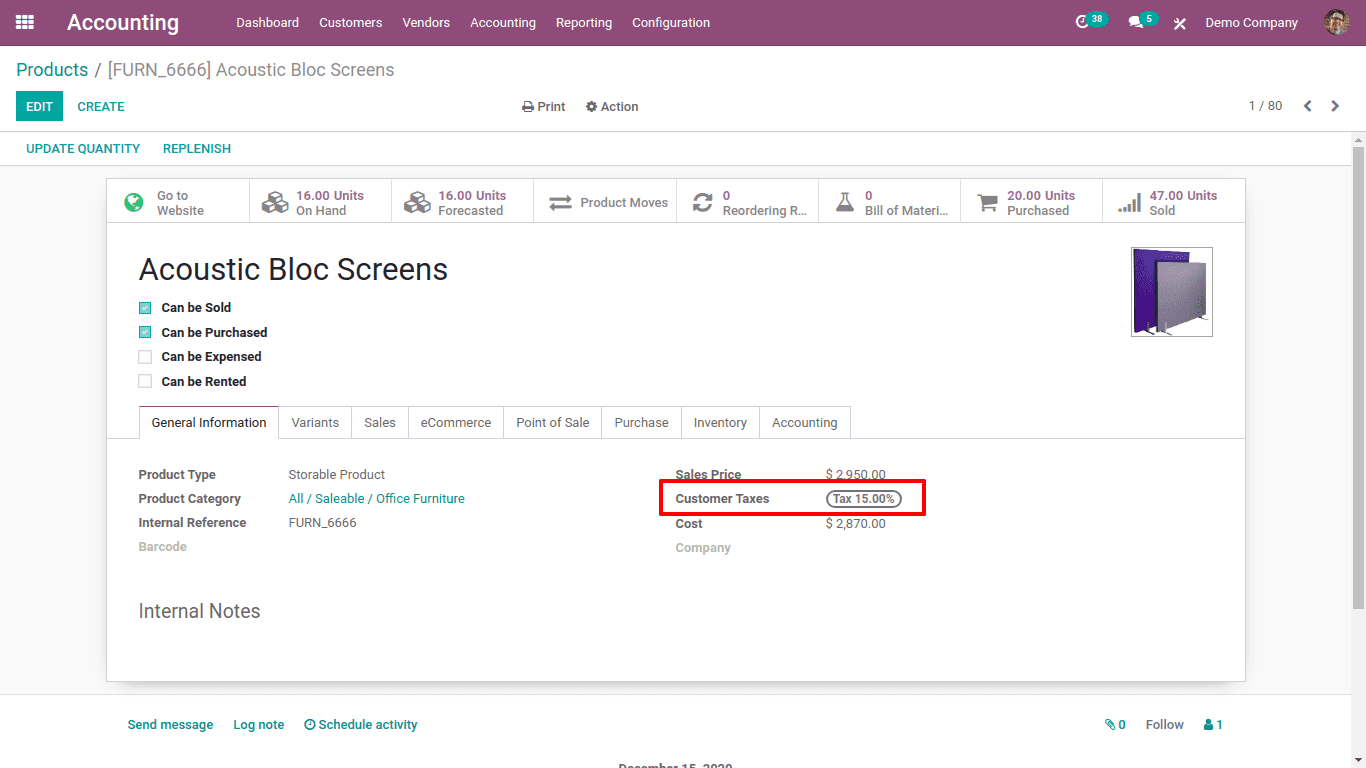
Task: Click the Acoustic Bloc Screens product image
Action: [1171, 292]
